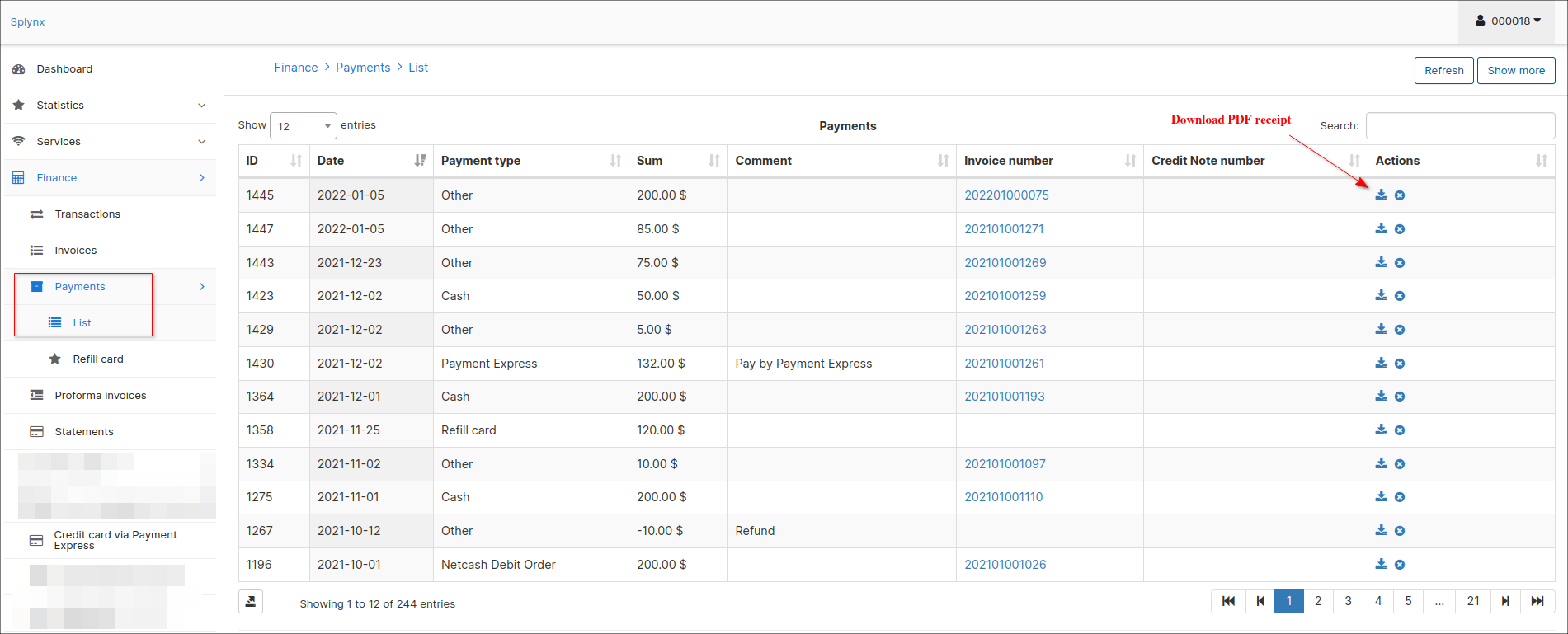
Task: Click the circle action icon for refund payment 1267
Action: [1400, 531]
